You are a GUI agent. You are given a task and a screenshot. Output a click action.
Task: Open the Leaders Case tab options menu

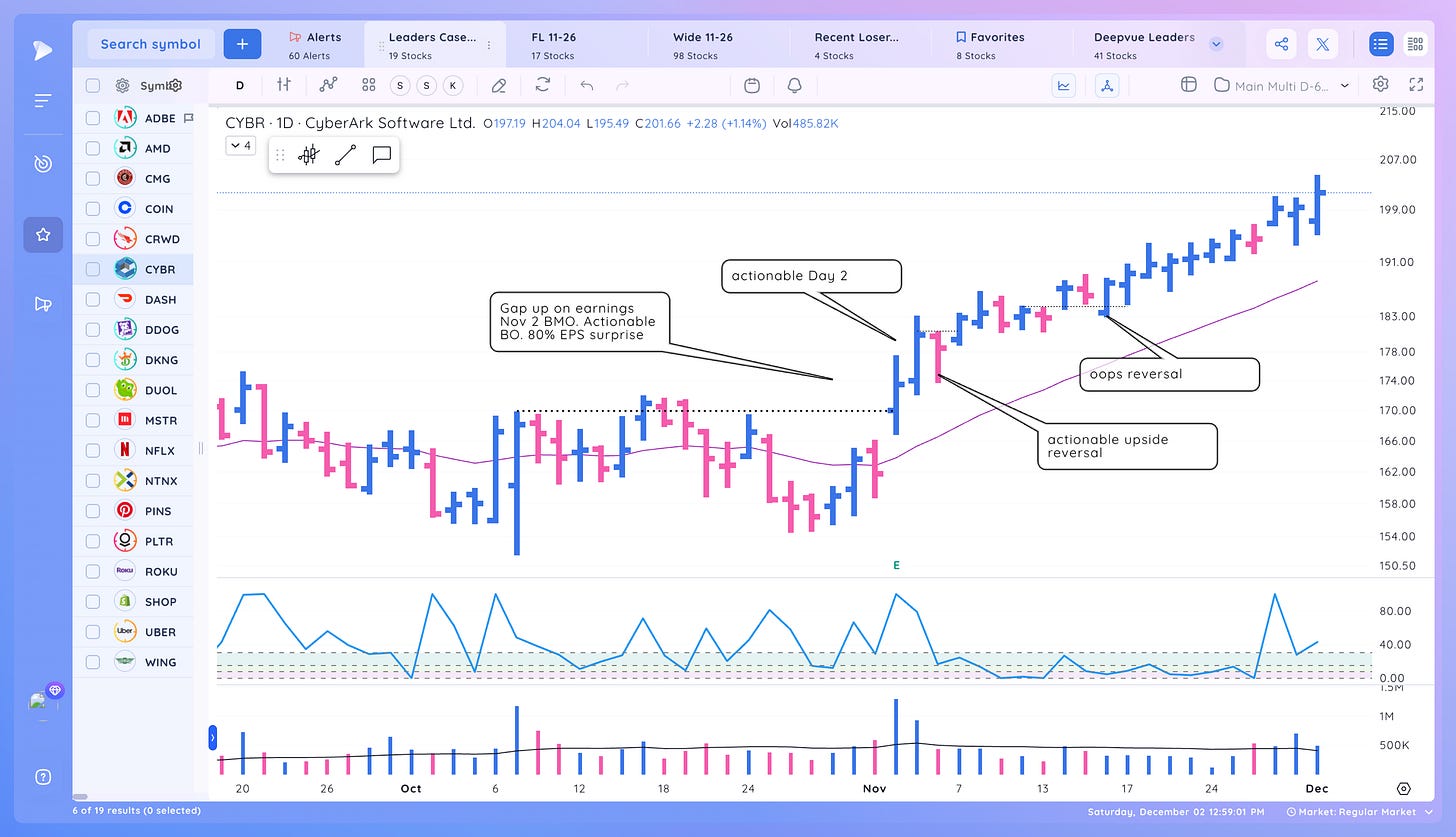pos(489,45)
